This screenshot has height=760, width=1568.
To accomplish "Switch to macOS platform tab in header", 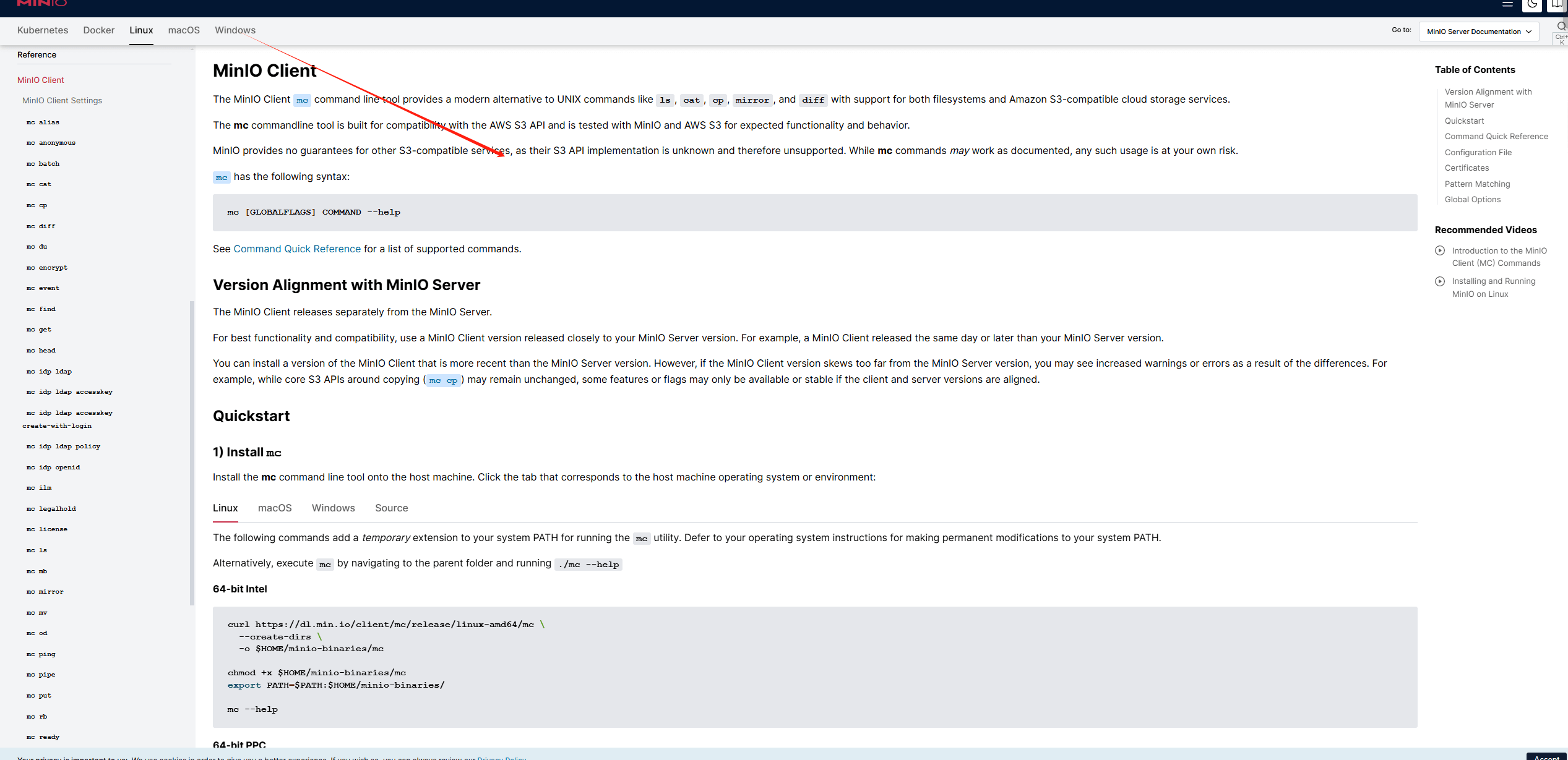I will [x=184, y=30].
